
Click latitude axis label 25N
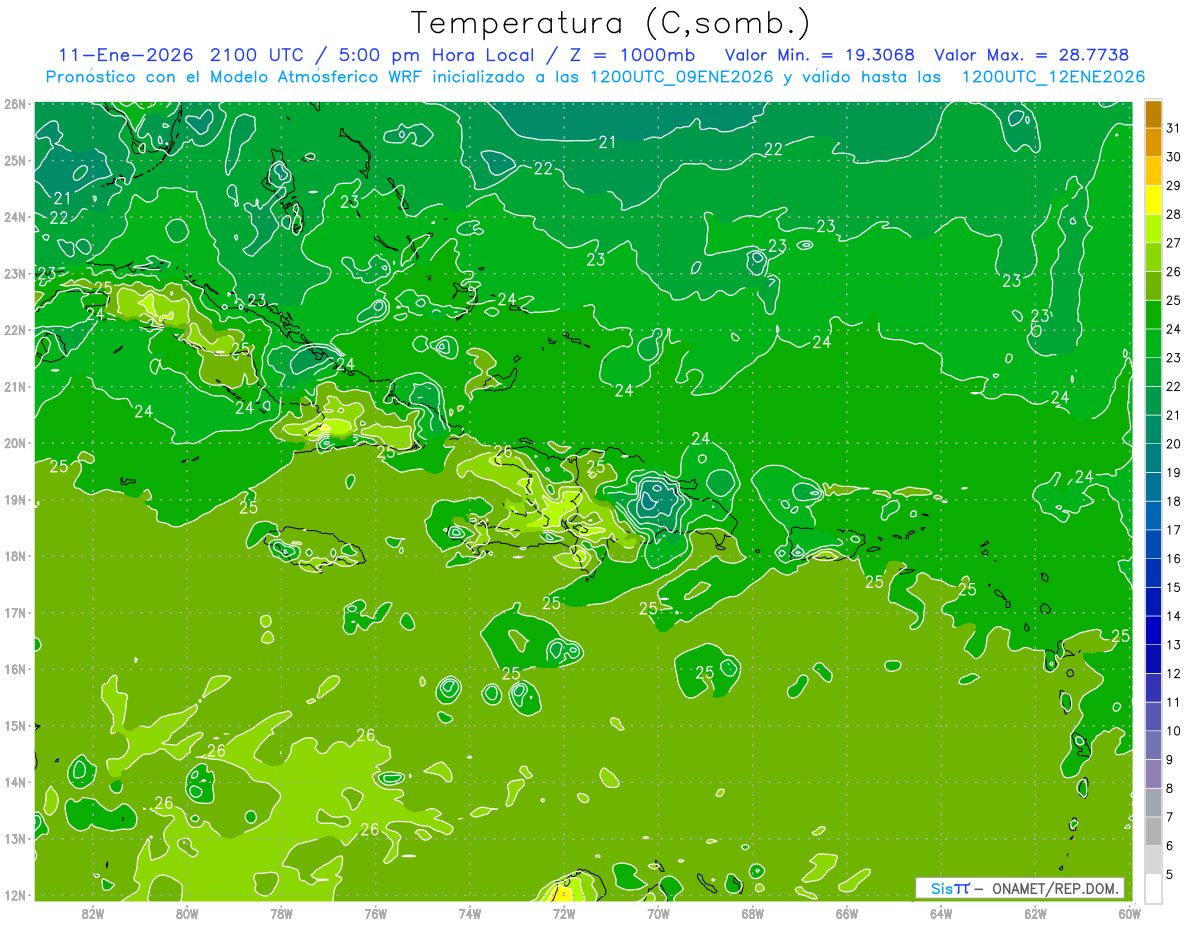point(14,160)
